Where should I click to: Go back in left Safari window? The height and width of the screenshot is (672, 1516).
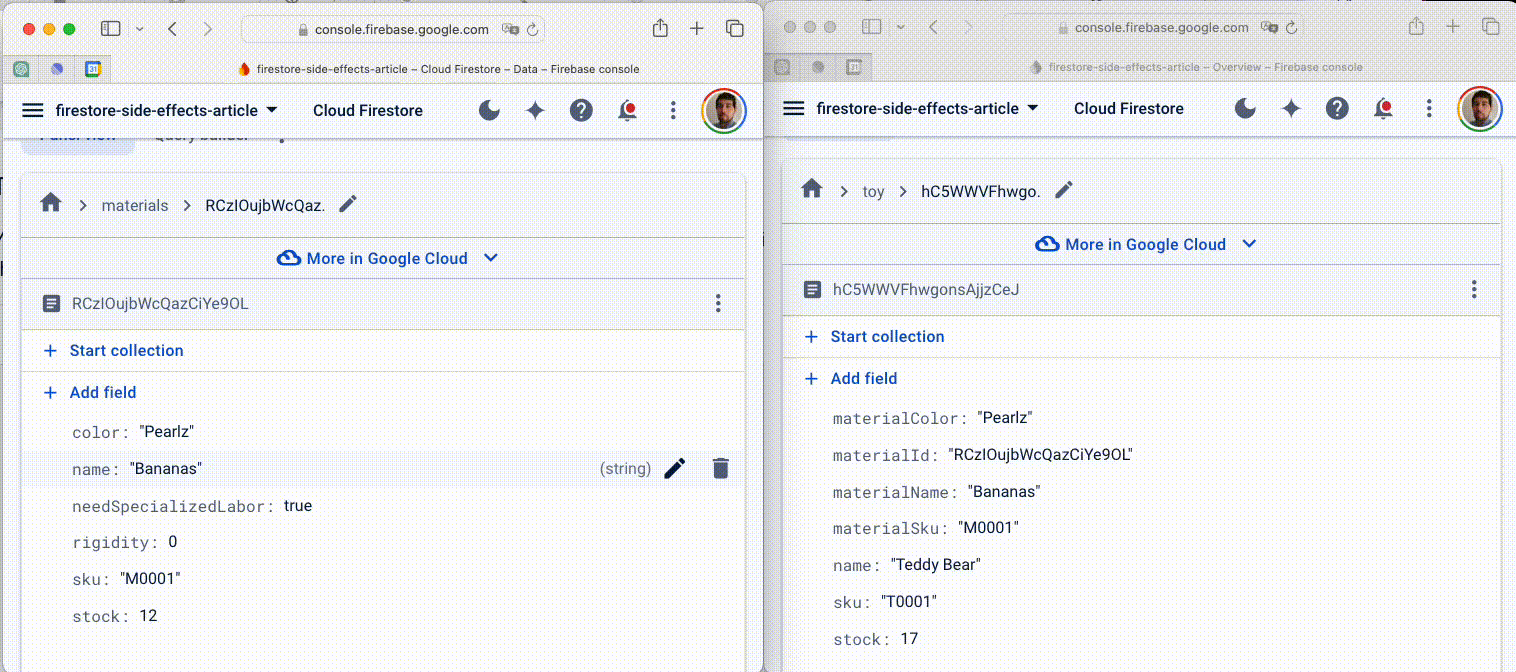[x=172, y=29]
